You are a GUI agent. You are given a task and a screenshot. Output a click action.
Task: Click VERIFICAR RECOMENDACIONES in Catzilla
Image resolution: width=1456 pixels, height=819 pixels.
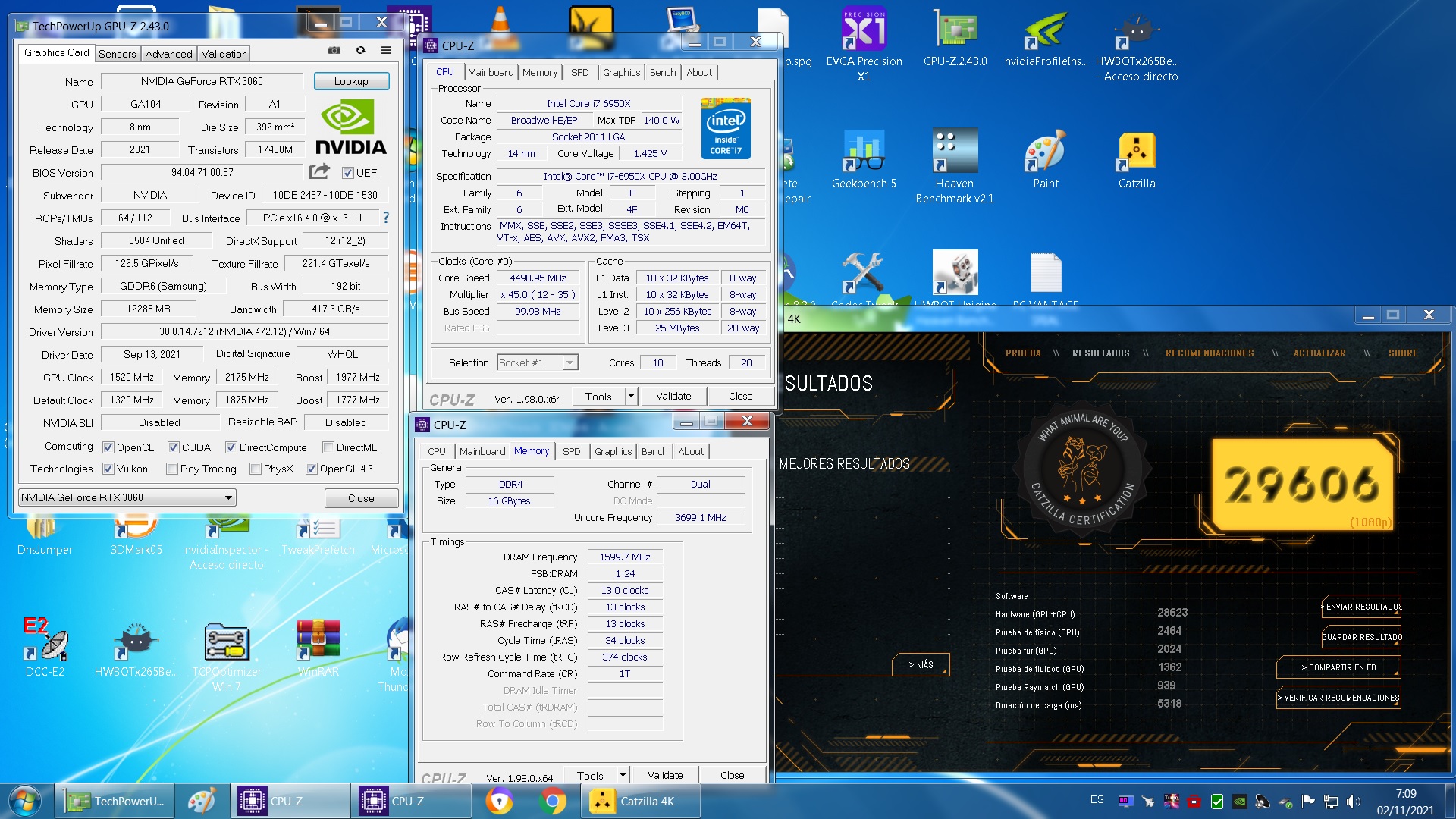pos(1338,698)
